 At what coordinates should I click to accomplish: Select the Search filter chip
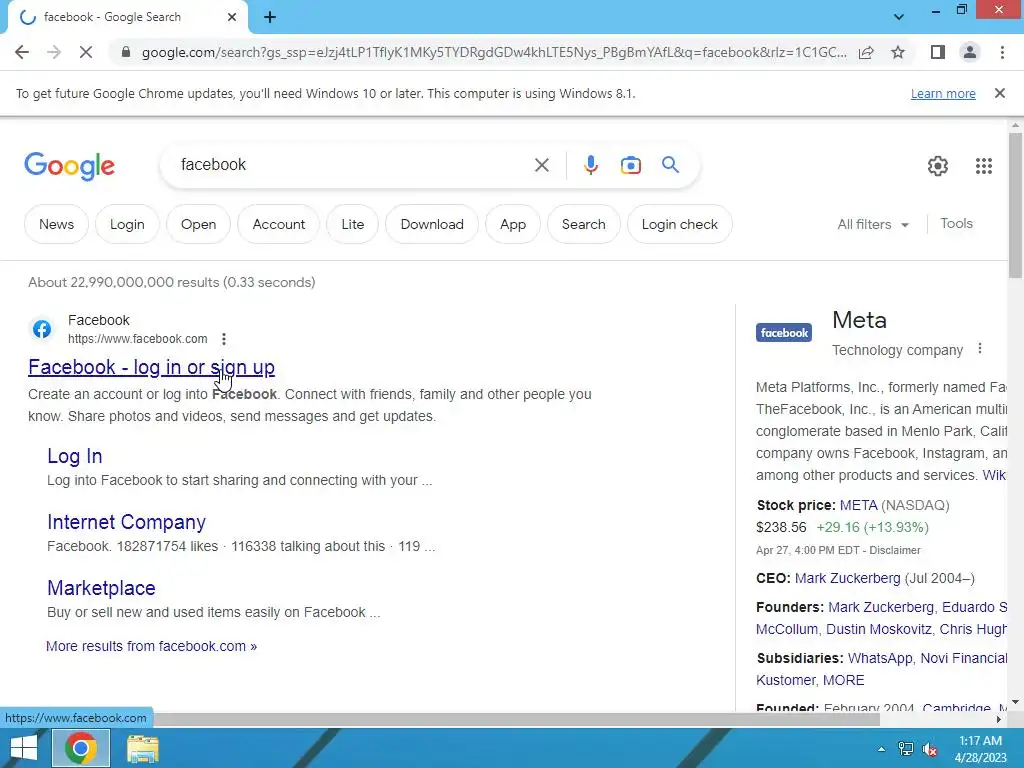(x=583, y=224)
